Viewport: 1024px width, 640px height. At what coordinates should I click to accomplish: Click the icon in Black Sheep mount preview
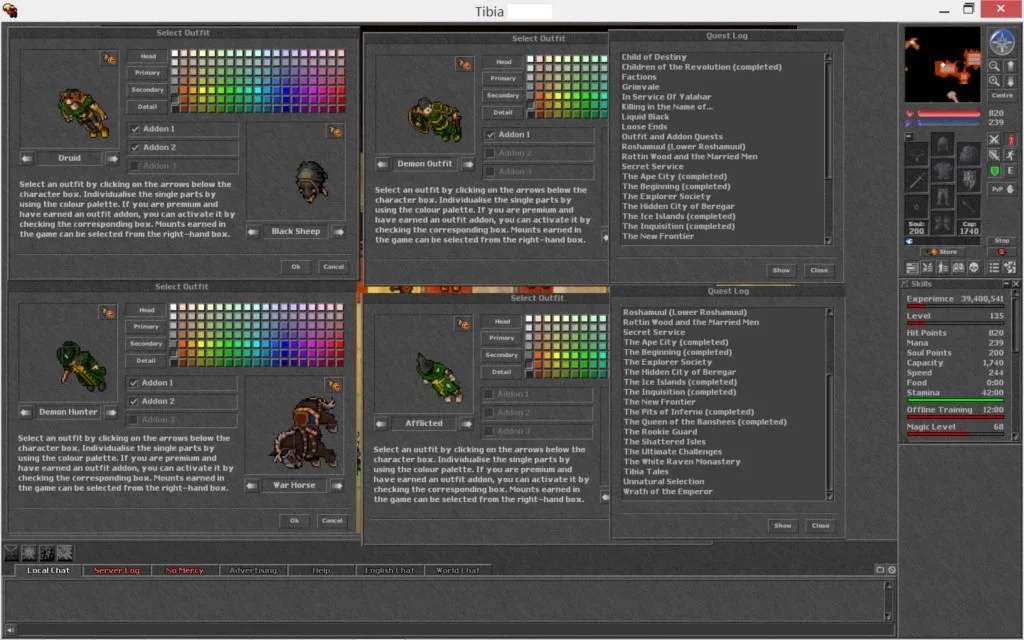pyautogui.click(x=335, y=131)
